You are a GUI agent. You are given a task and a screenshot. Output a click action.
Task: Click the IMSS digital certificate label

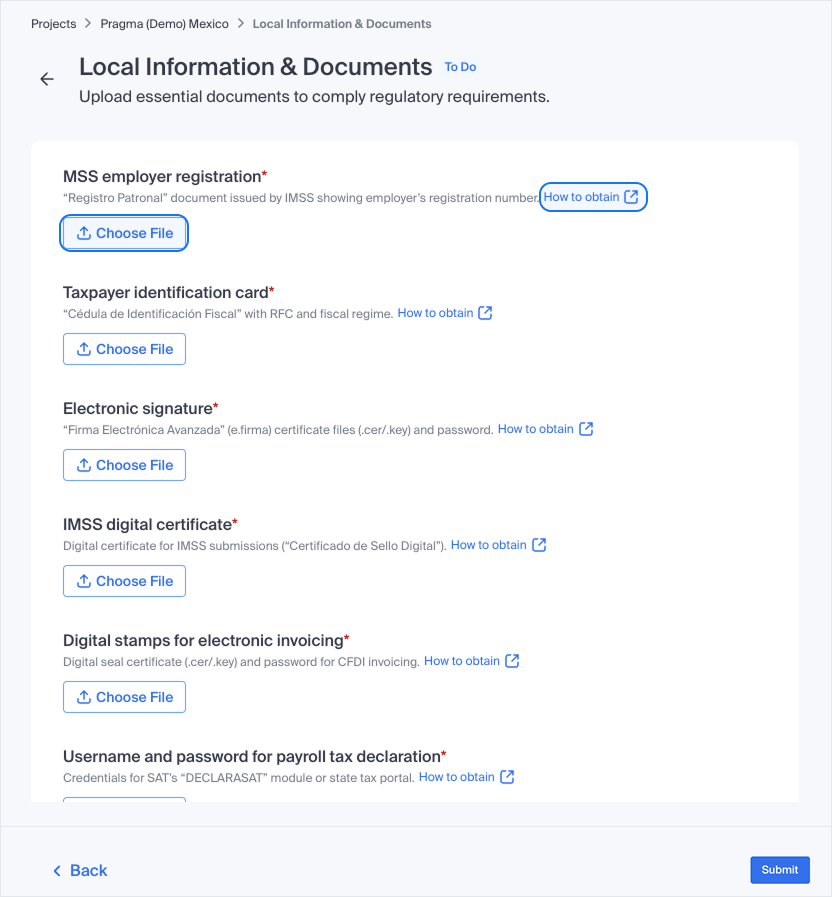[x=150, y=525]
